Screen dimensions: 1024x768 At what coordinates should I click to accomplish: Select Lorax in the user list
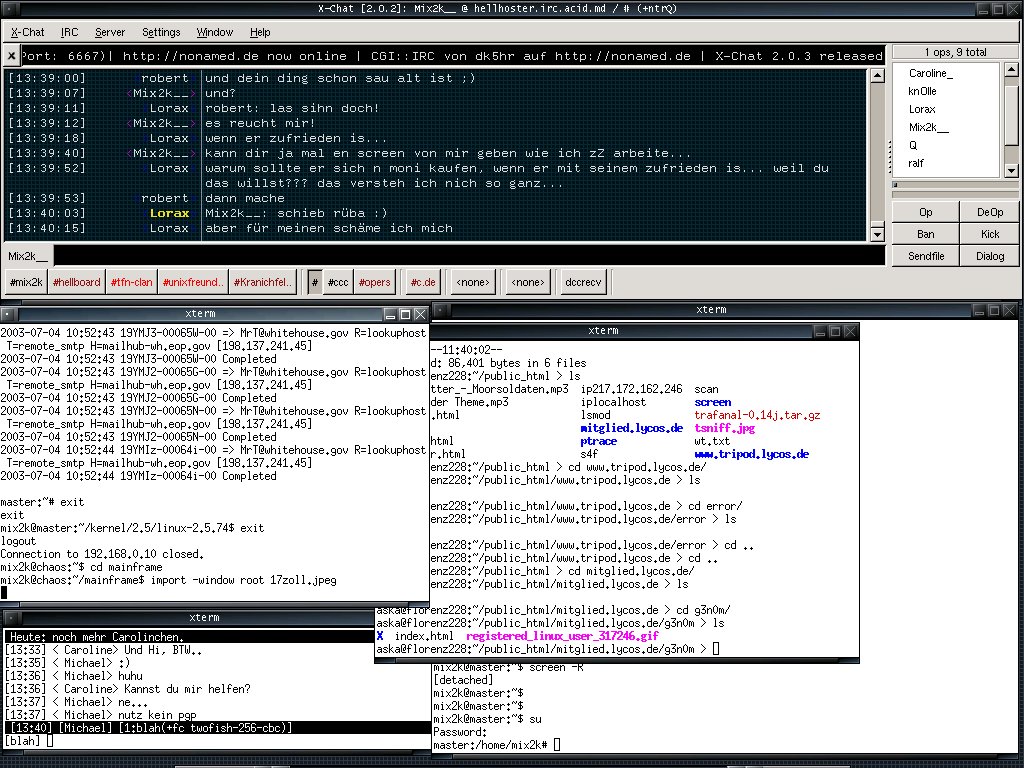(x=922, y=109)
